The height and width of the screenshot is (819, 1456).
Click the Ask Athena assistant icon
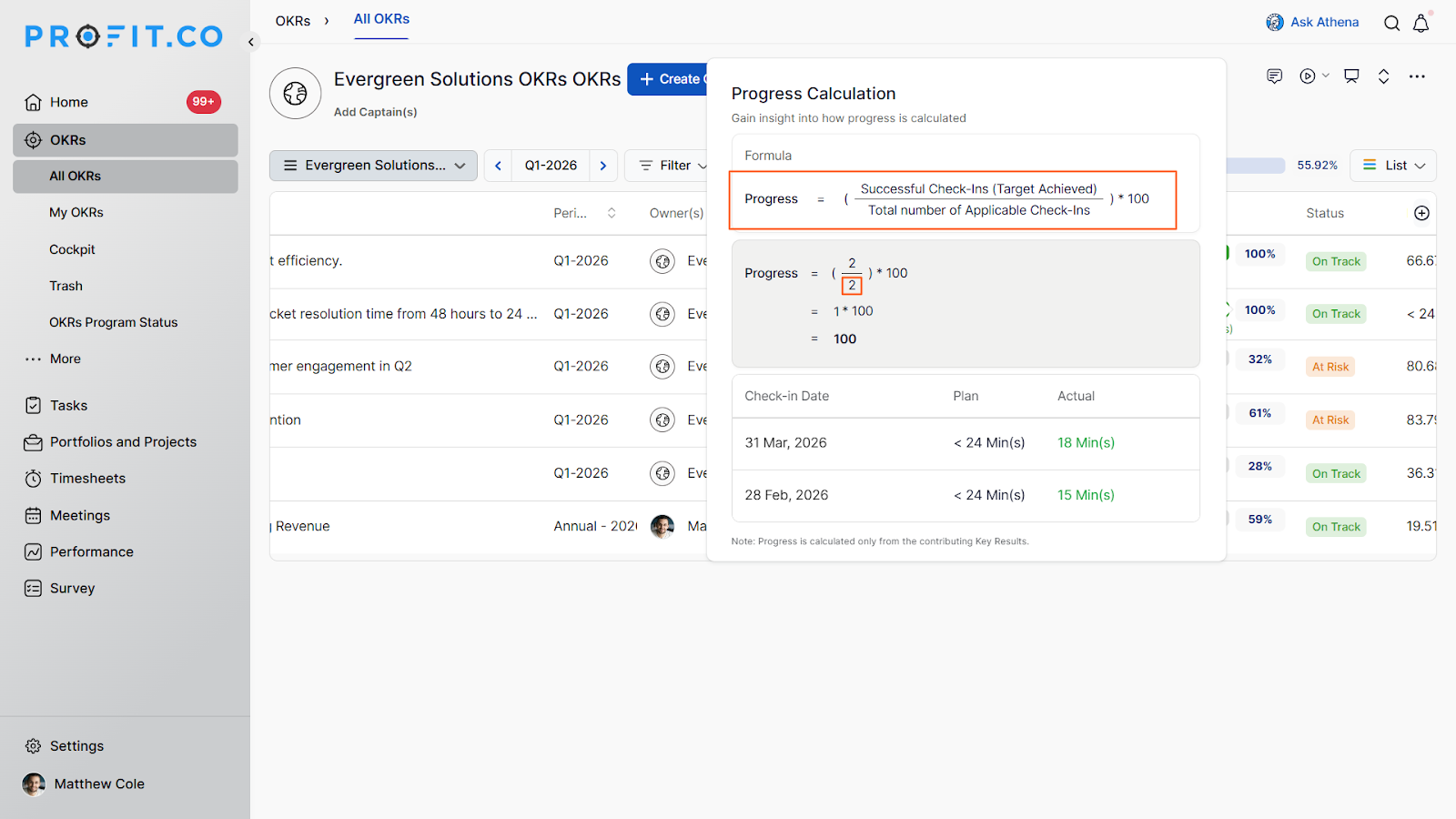coord(1275,22)
